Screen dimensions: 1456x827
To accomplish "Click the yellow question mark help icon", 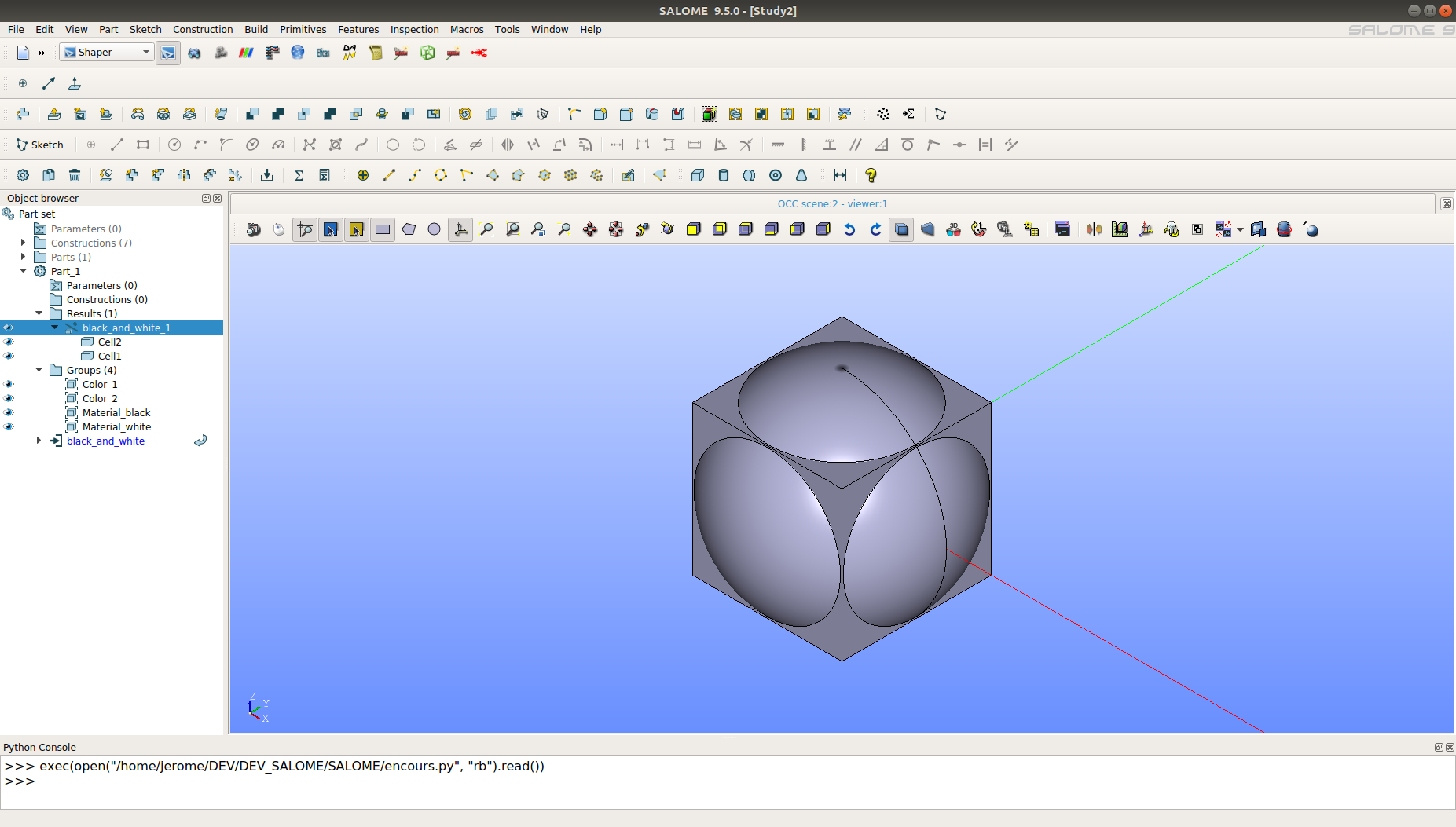I will tap(871, 175).
